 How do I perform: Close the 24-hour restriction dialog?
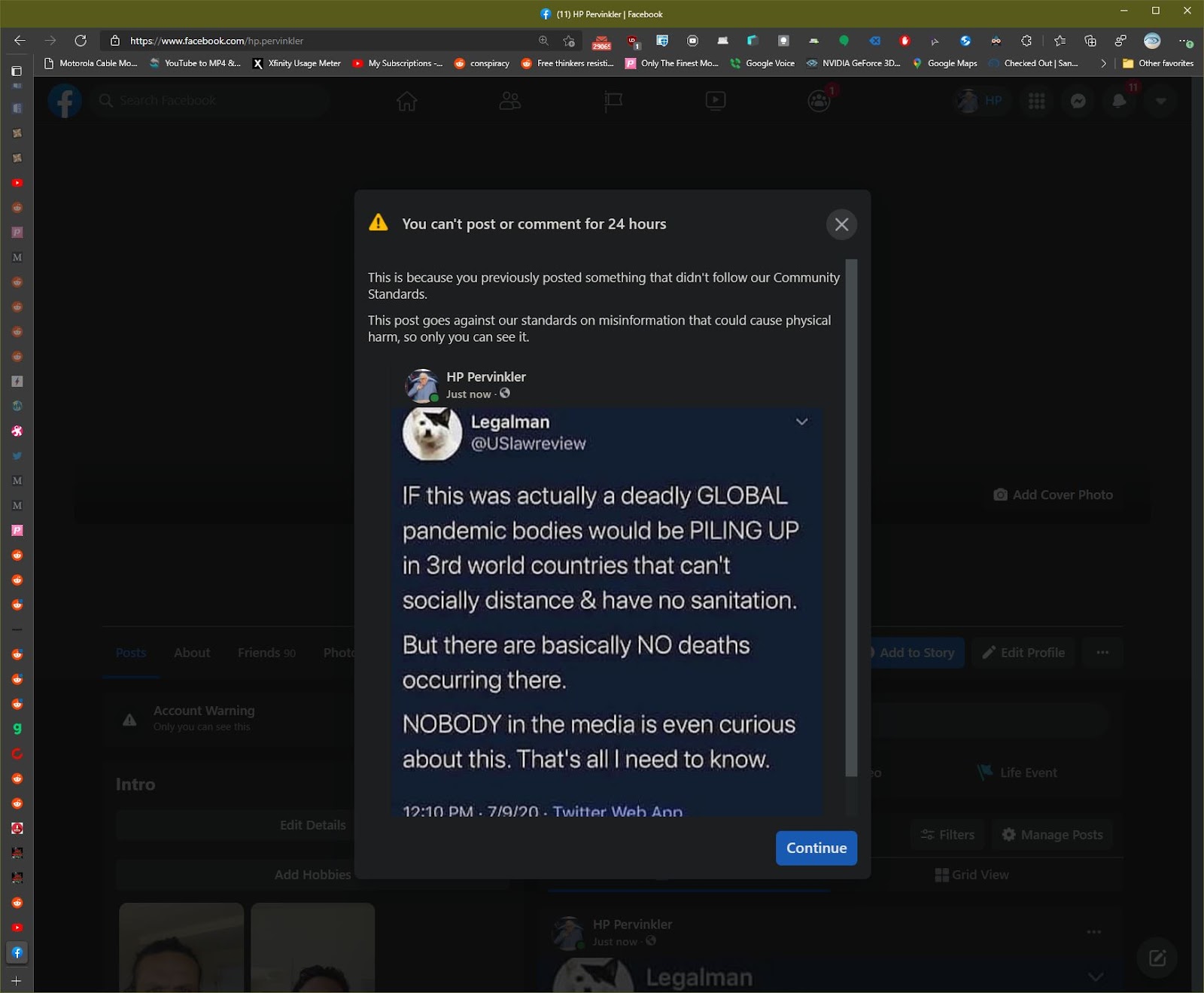click(841, 224)
